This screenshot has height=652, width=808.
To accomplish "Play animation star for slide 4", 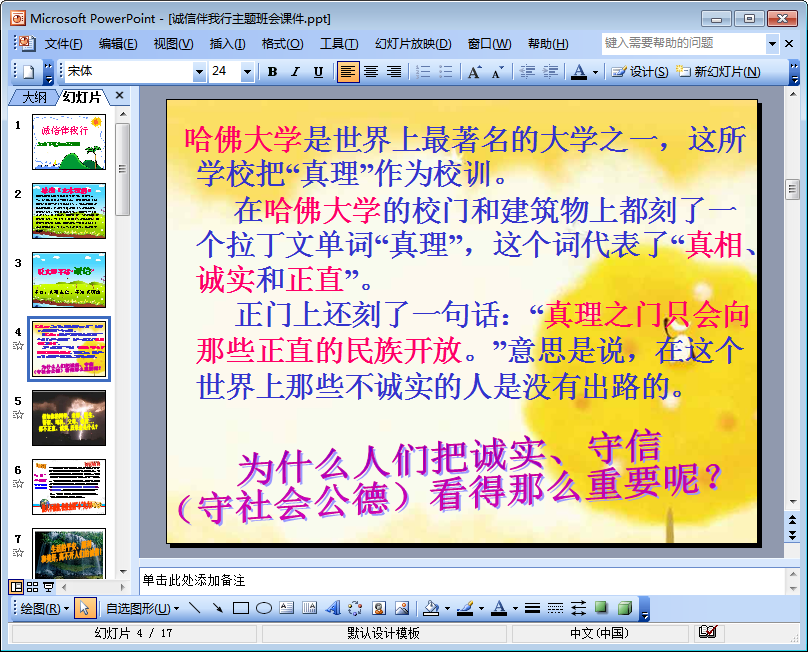I will (x=18, y=346).
